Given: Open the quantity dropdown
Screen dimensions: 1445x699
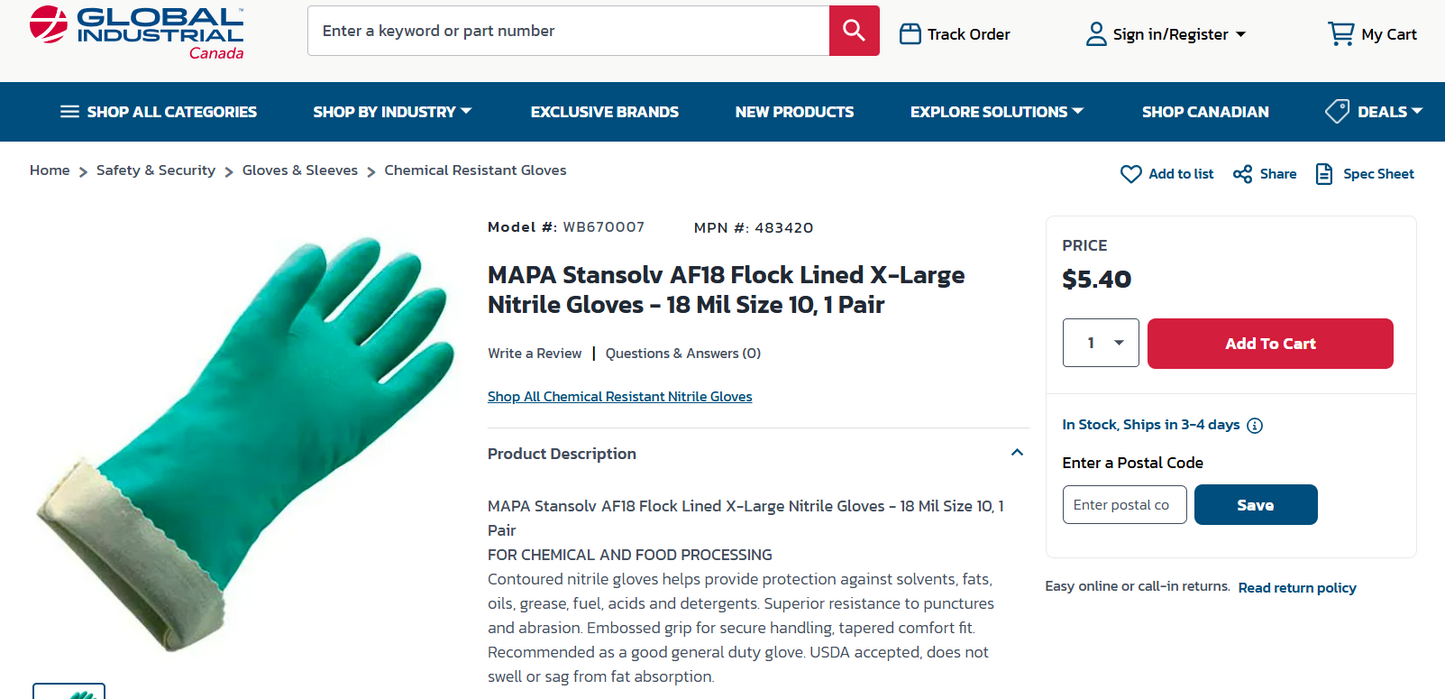Looking at the screenshot, I should pos(1100,342).
